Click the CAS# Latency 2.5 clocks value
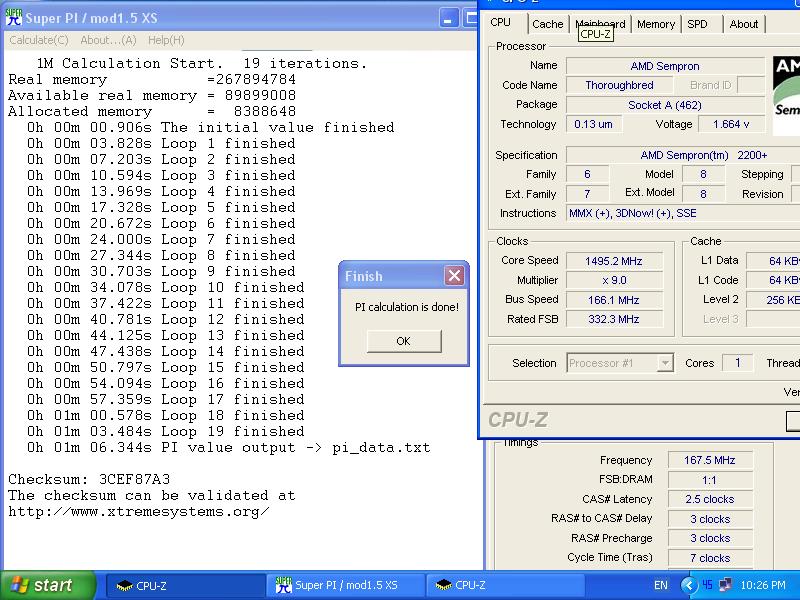Image resolution: width=800 pixels, height=600 pixels. tap(710, 499)
